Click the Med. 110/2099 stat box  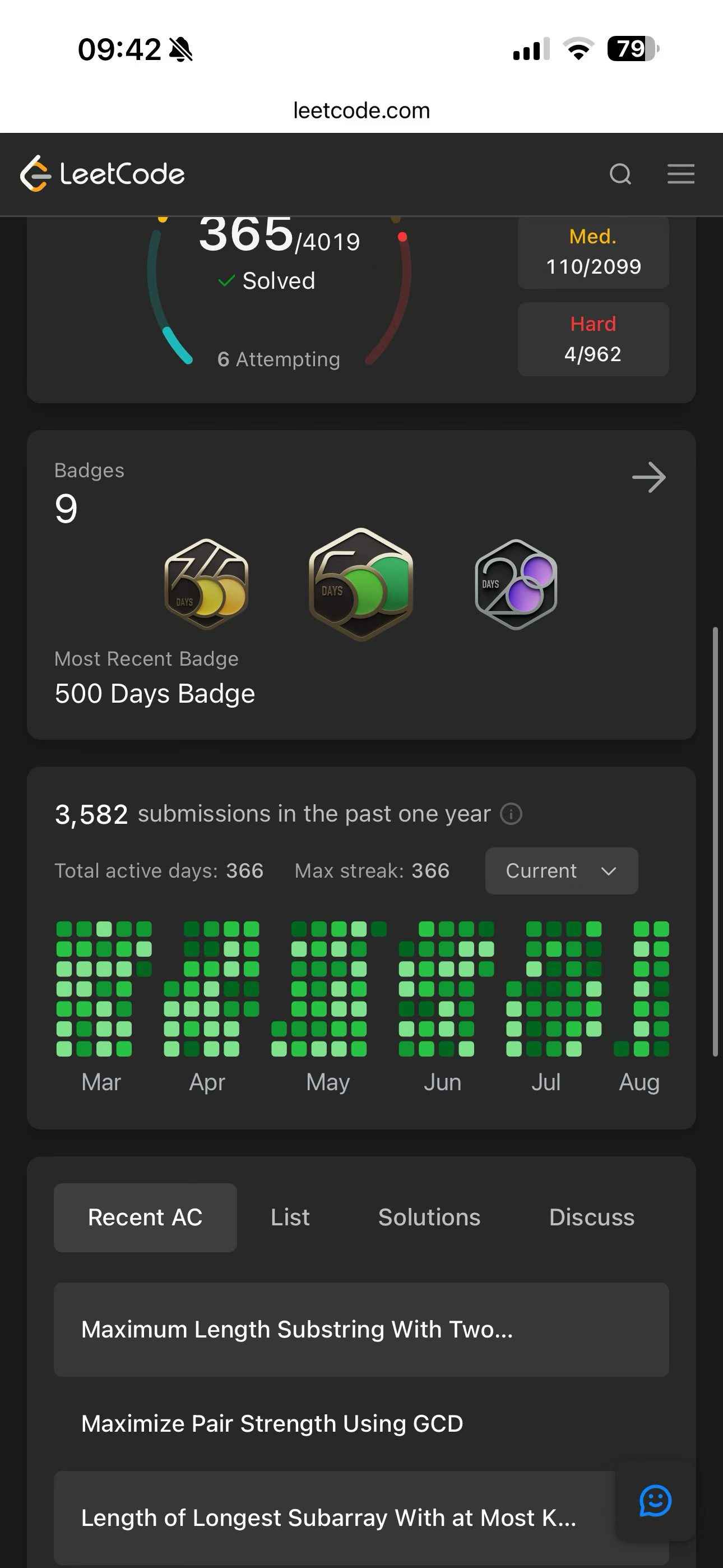pyautogui.click(x=594, y=251)
